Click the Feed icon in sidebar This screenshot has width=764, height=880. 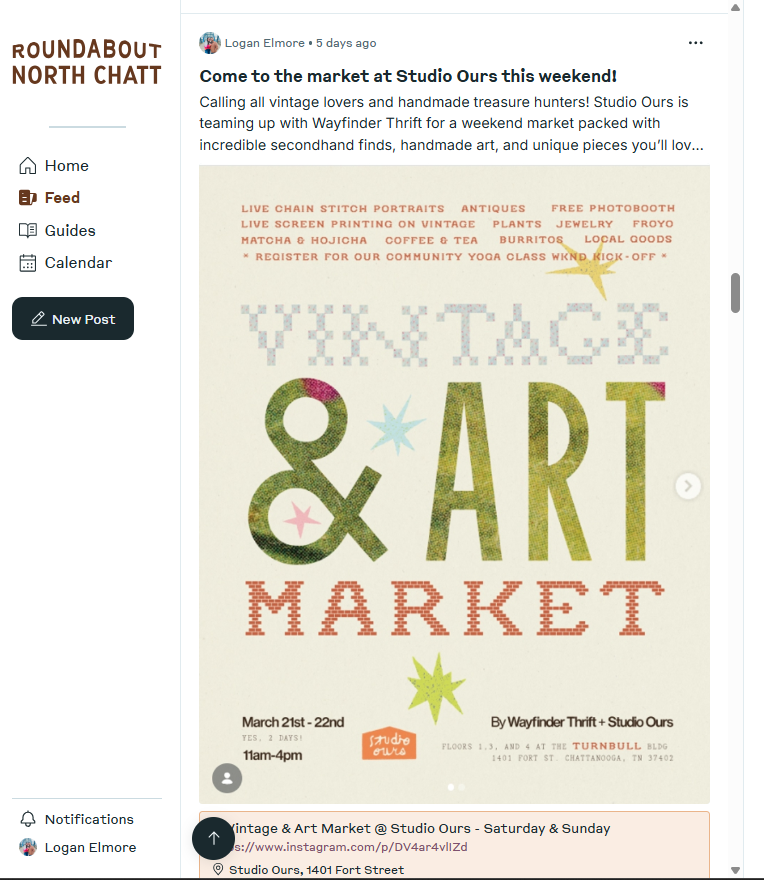28,198
